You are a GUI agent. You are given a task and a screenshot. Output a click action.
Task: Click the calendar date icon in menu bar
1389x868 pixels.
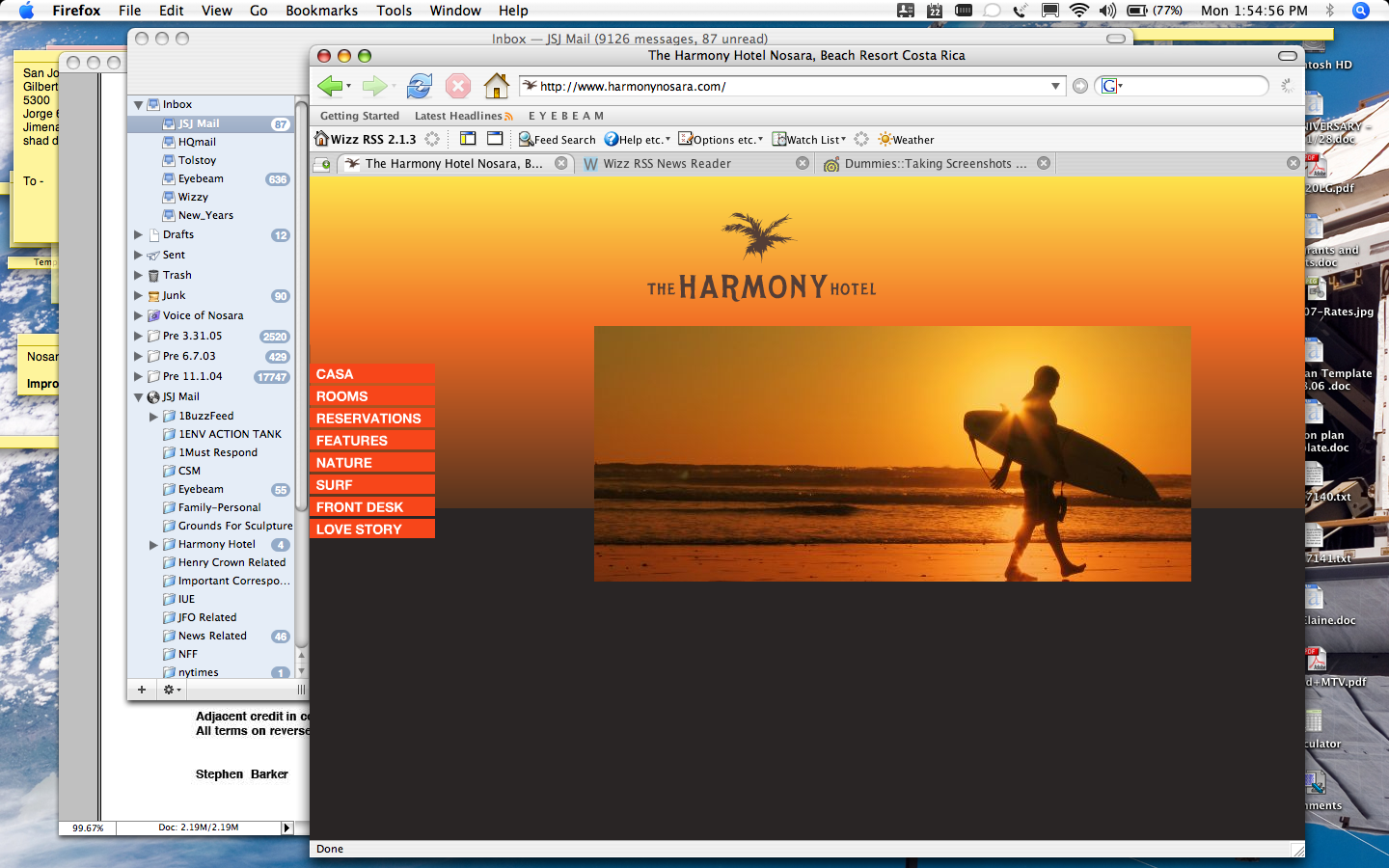935,11
